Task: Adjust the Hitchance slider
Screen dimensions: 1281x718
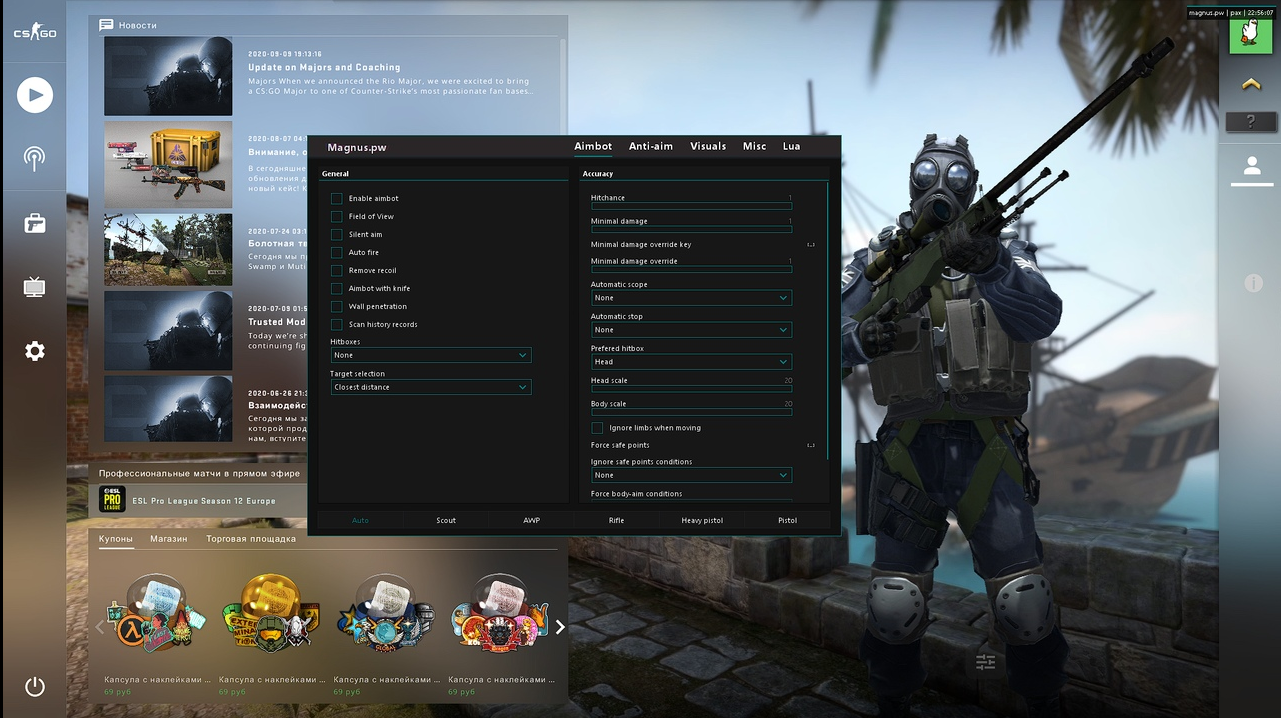Action: pos(691,206)
